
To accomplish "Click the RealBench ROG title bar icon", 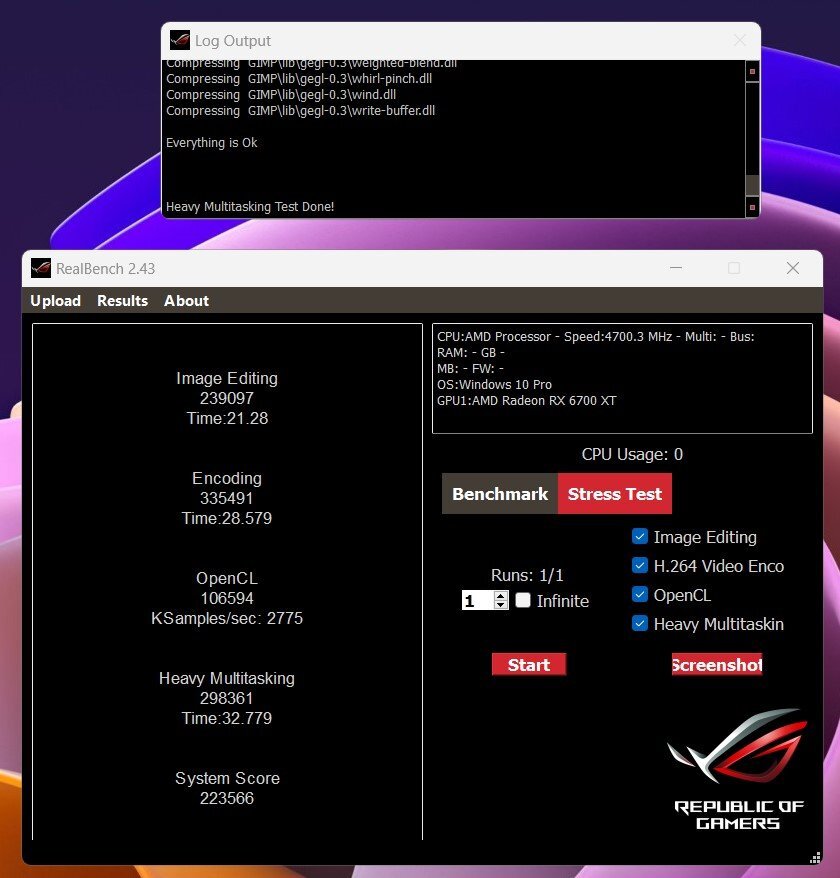I will (x=41, y=268).
